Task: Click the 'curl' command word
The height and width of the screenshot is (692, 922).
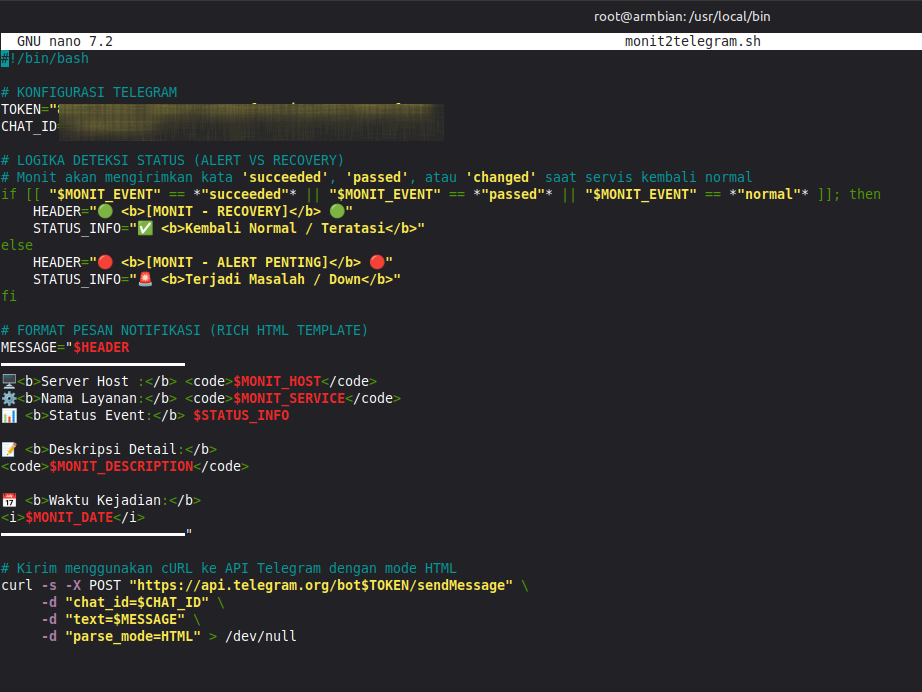Action: click(17, 586)
